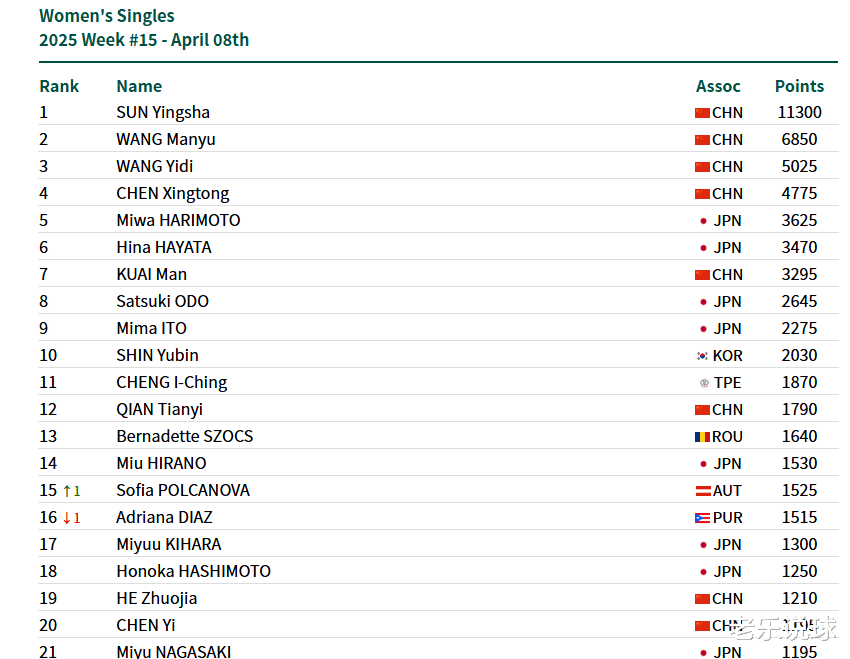Click the Korea flag beside SHIN Yubin
Viewport: 850px width, 659px height.
click(702, 356)
